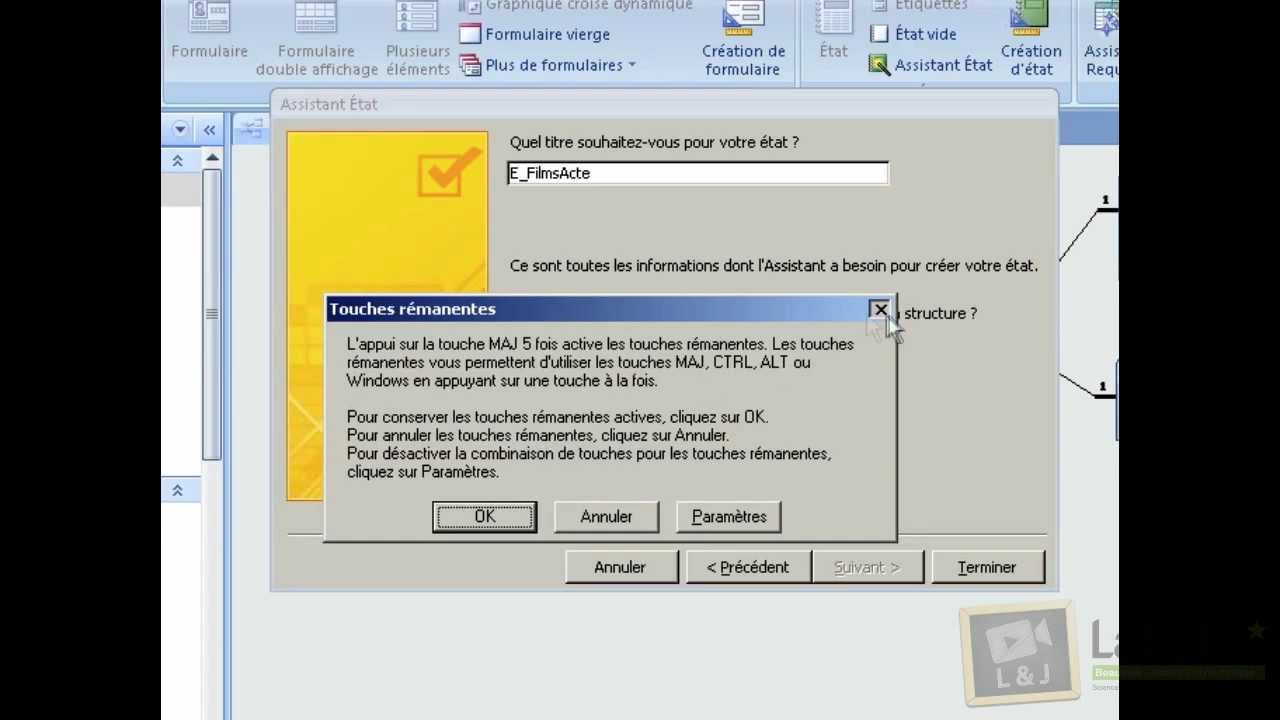Click the wizard's Annuler button
This screenshot has height=720, width=1280.
(620, 567)
